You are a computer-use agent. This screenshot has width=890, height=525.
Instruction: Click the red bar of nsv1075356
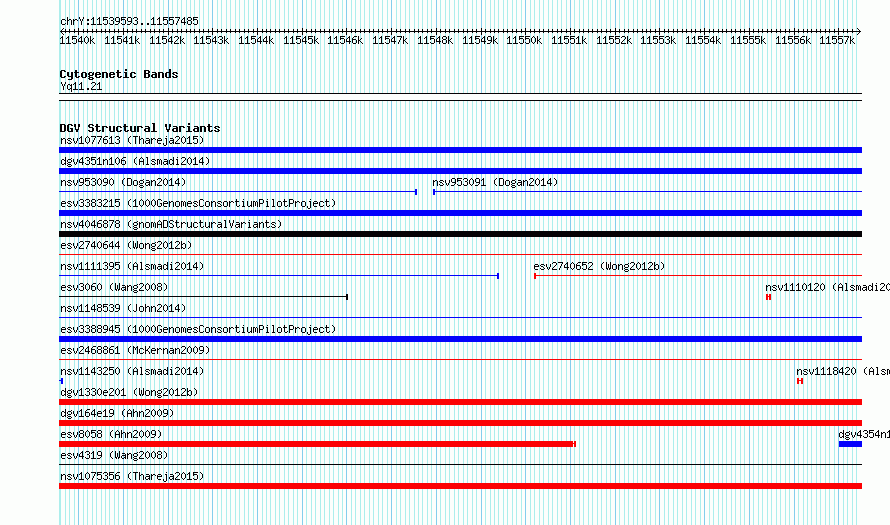pyautogui.click(x=460, y=486)
